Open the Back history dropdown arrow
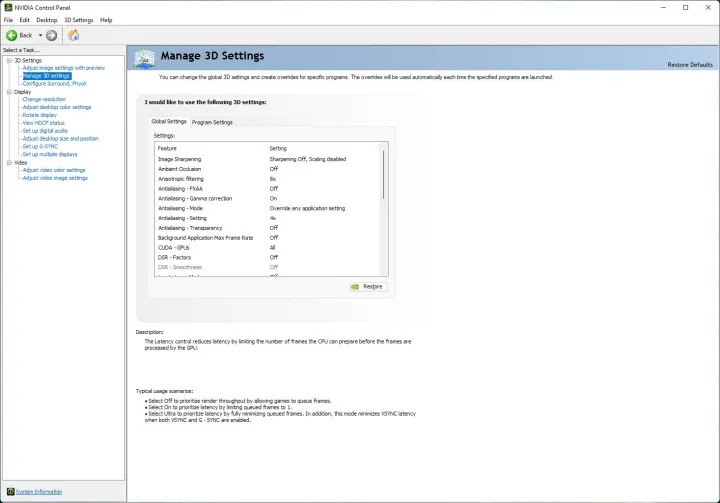 tap(40, 35)
